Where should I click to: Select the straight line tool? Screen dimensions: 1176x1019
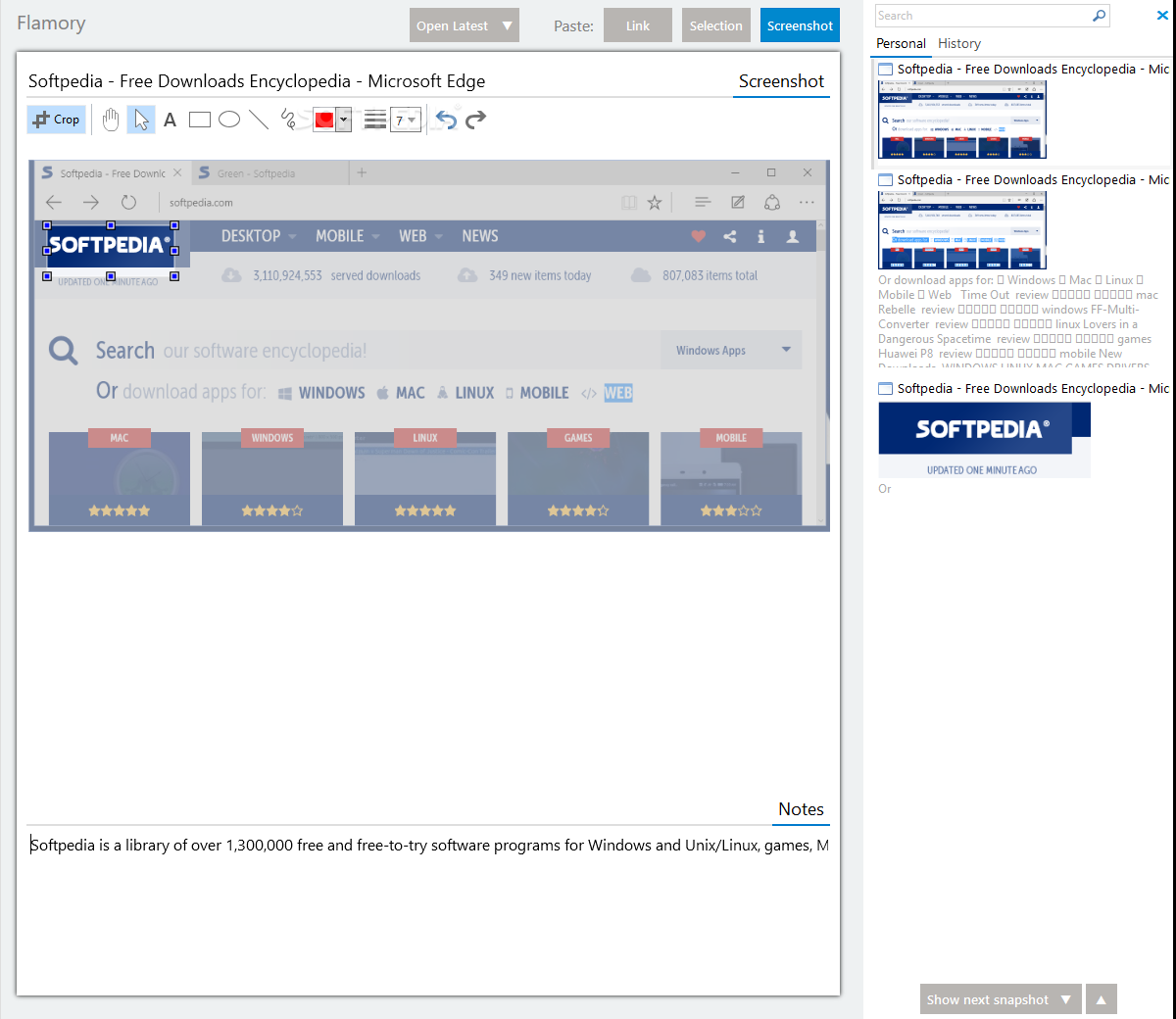(x=259, y=120)
